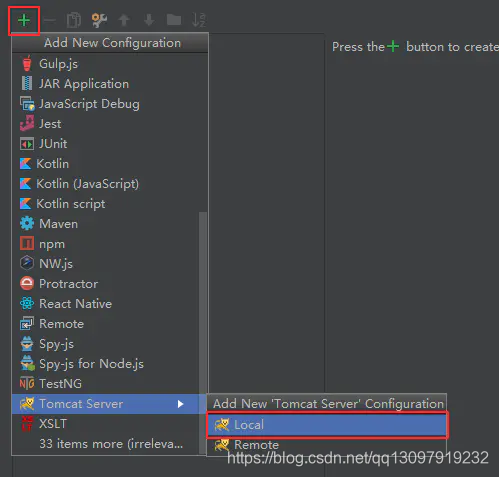The height and width of the screenshot is (477, 499).
Task: Click the minus Remove Configuration icon
Action: point(49,21)
